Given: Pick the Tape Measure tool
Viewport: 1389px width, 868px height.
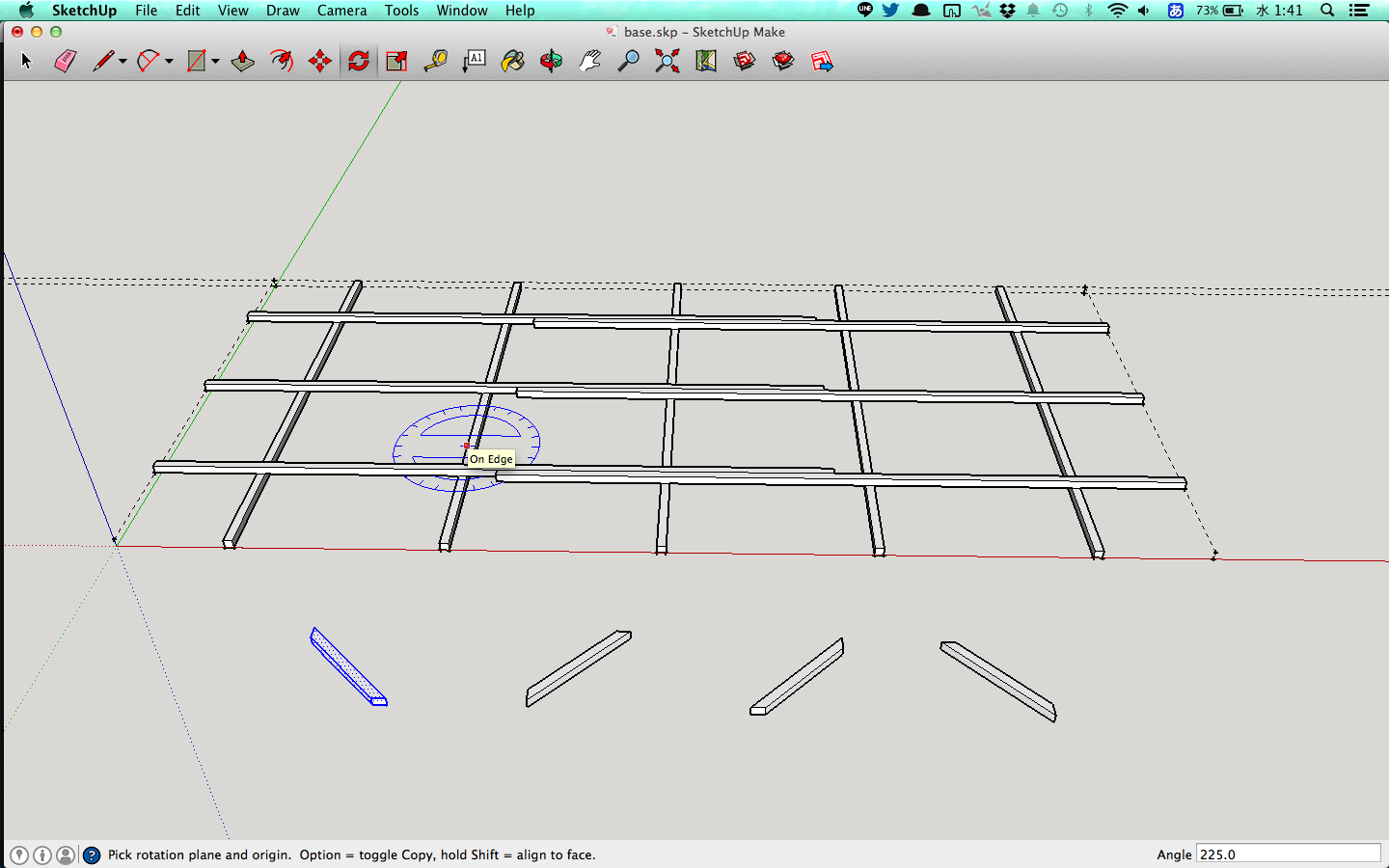Looking at the screenshot, I should (x=436, y=62).
